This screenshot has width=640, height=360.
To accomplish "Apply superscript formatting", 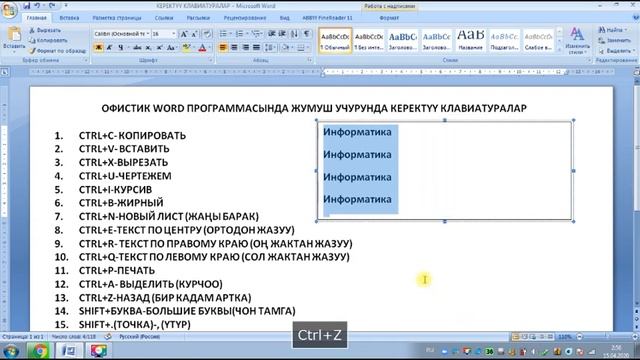I will [x=159, y=48].
